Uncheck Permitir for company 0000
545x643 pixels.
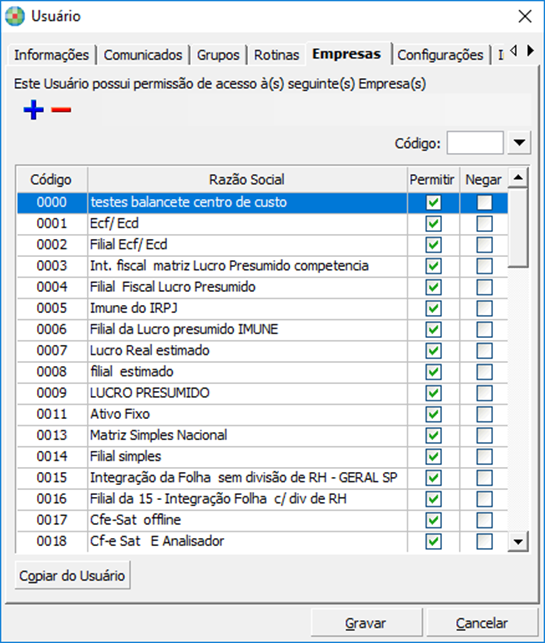(x=433, y=203)
